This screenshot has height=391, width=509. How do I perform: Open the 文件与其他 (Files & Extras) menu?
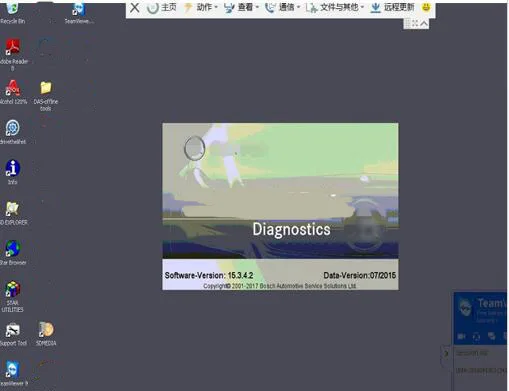335,7
